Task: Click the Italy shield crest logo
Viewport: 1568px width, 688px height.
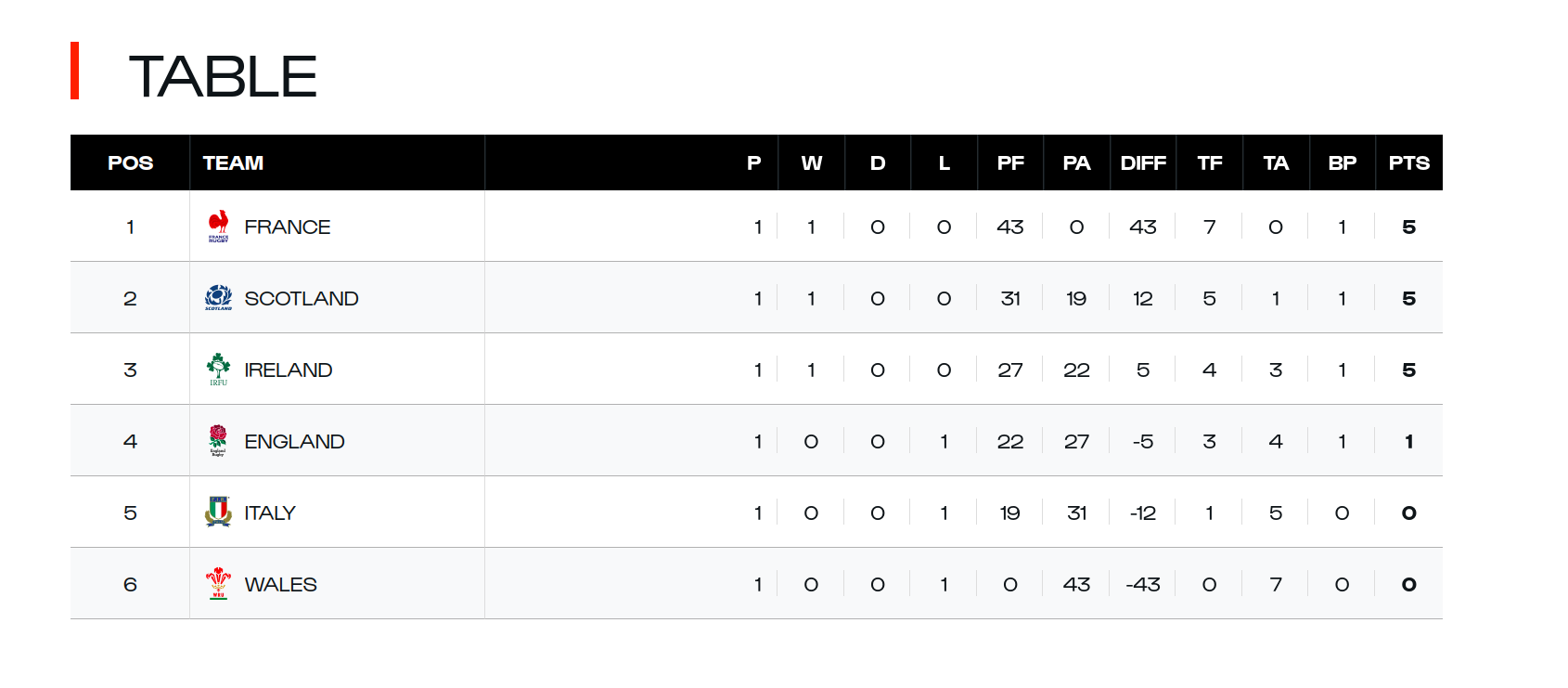Action: [218, 513]
